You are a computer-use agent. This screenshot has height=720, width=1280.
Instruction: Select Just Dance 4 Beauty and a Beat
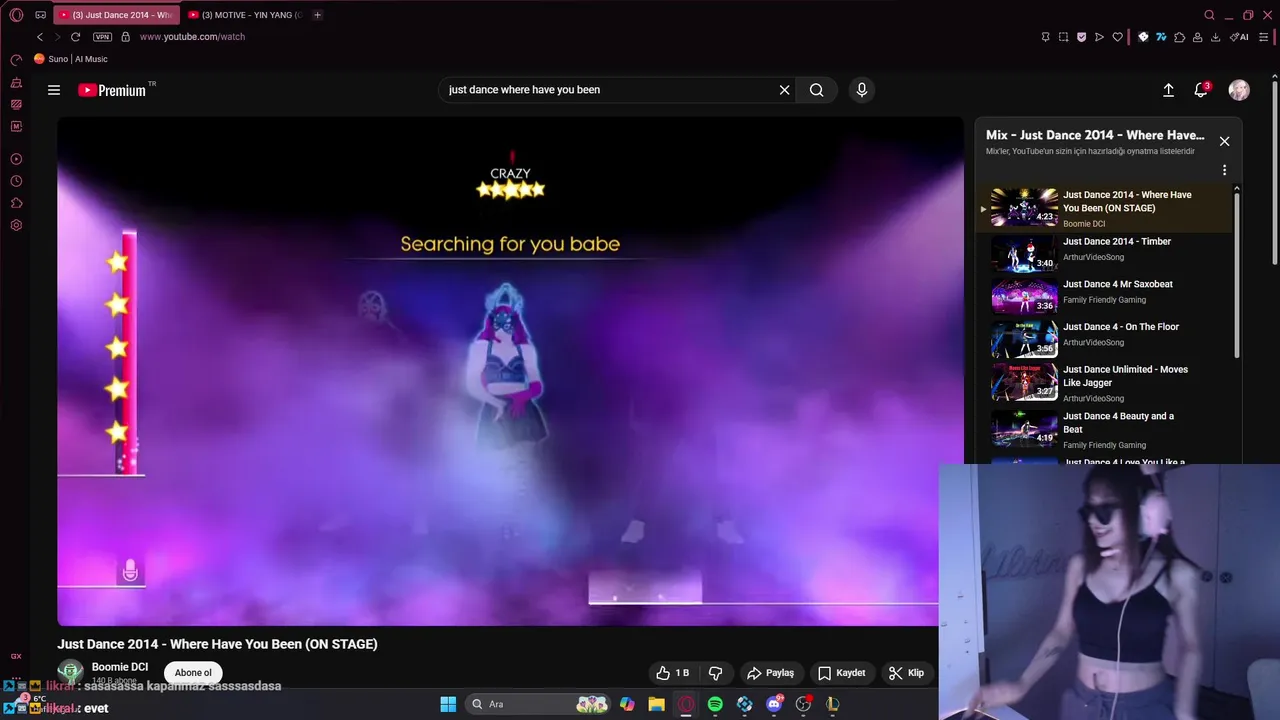(x=1105, y=429)
